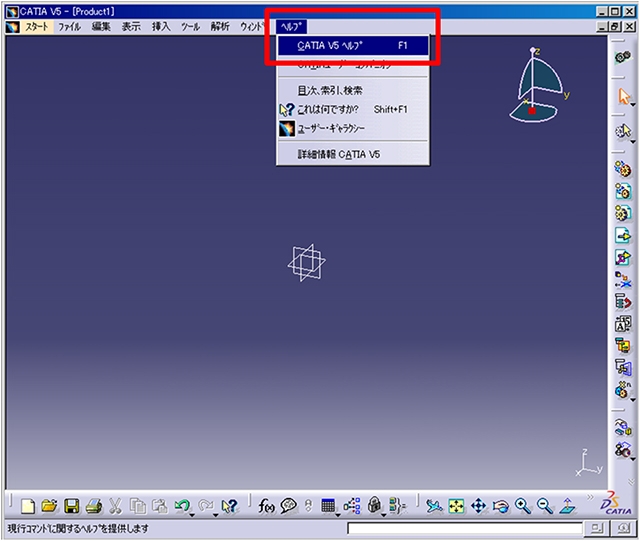Show hidden bottom toolbar items via » chevron

point(590,497)
